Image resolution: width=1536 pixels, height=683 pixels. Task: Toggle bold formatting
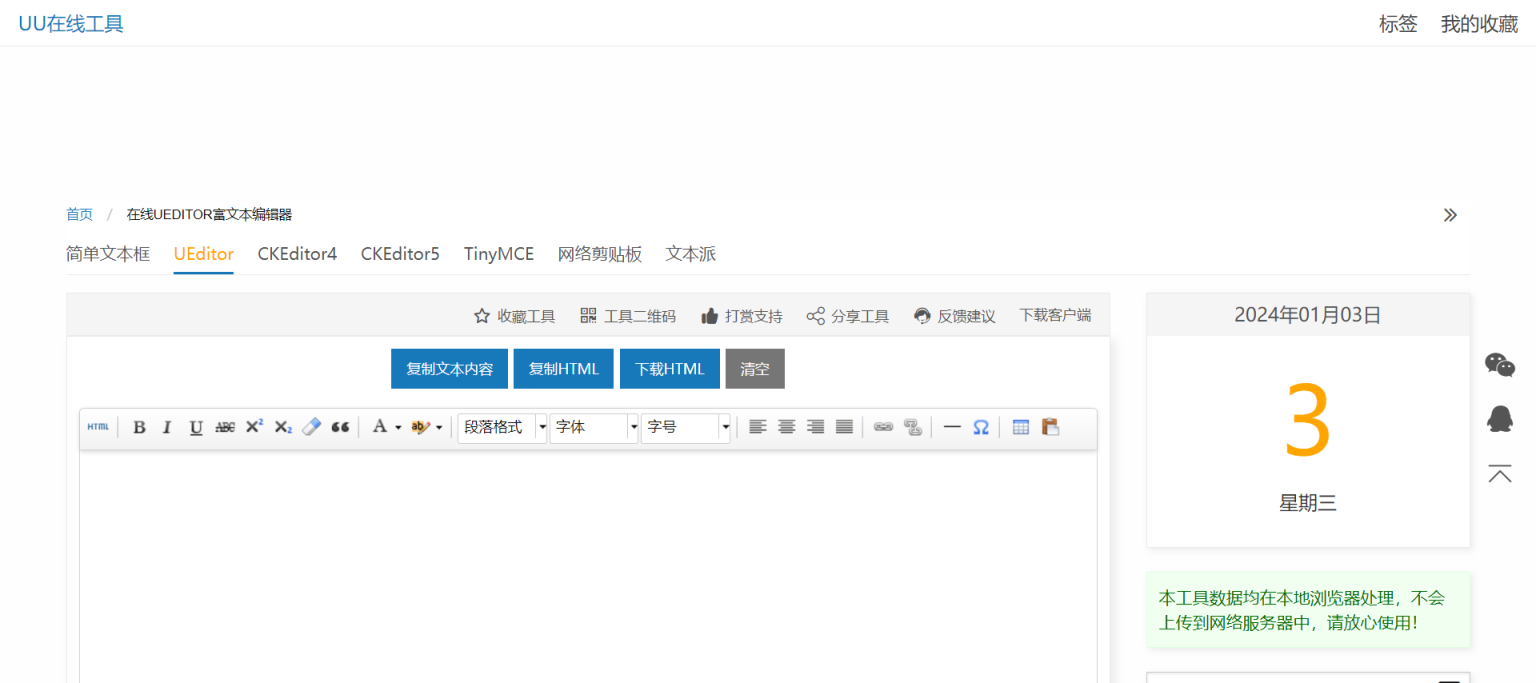tap(139, 427)
